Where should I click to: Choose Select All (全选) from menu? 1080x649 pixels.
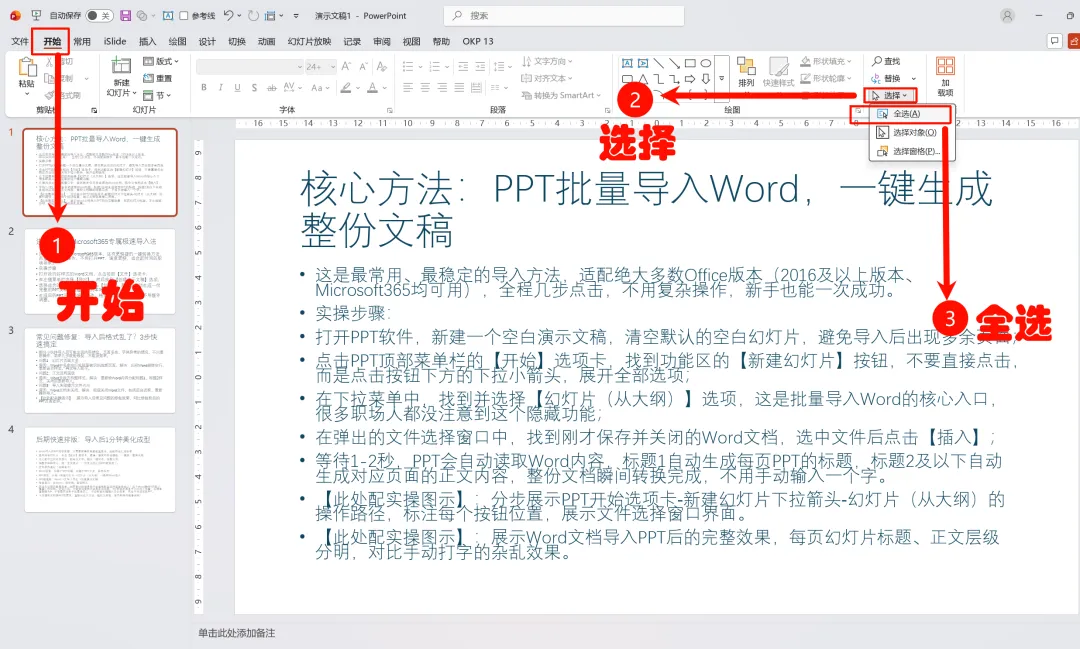click(x=911, y=114)
